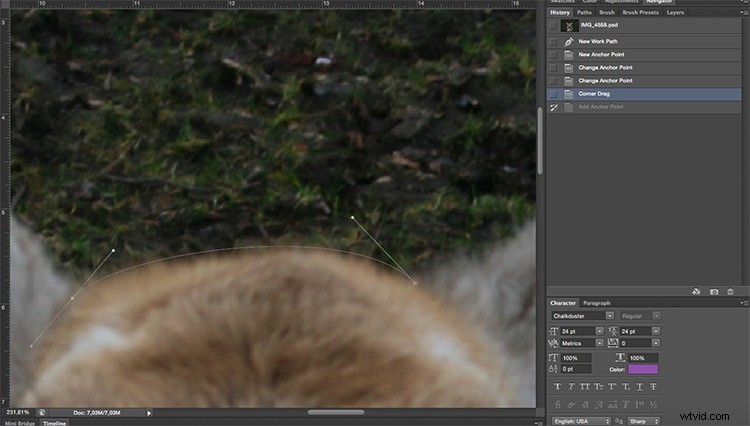
Task: Set history brush source on New Work Path
Action: click(553, 42)
